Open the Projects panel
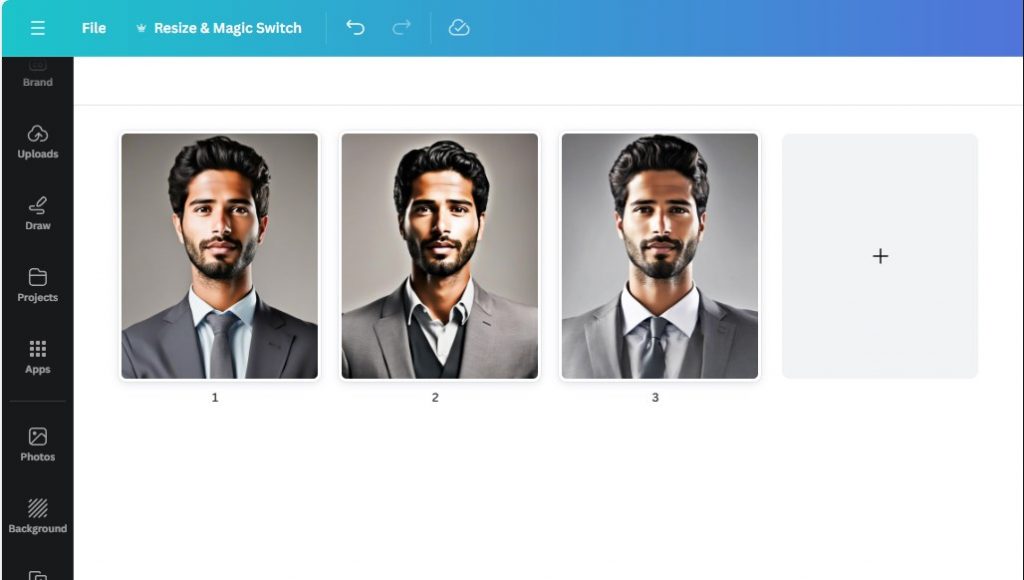The image size is (1024, 580). [37, 285]
